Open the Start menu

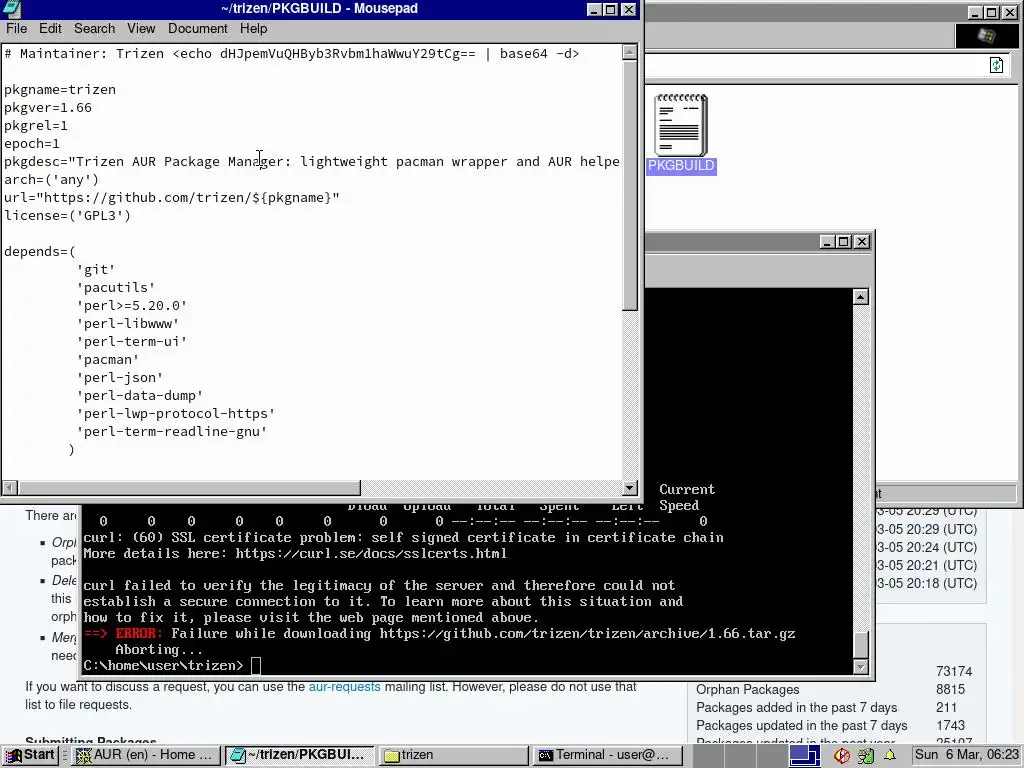30,755
